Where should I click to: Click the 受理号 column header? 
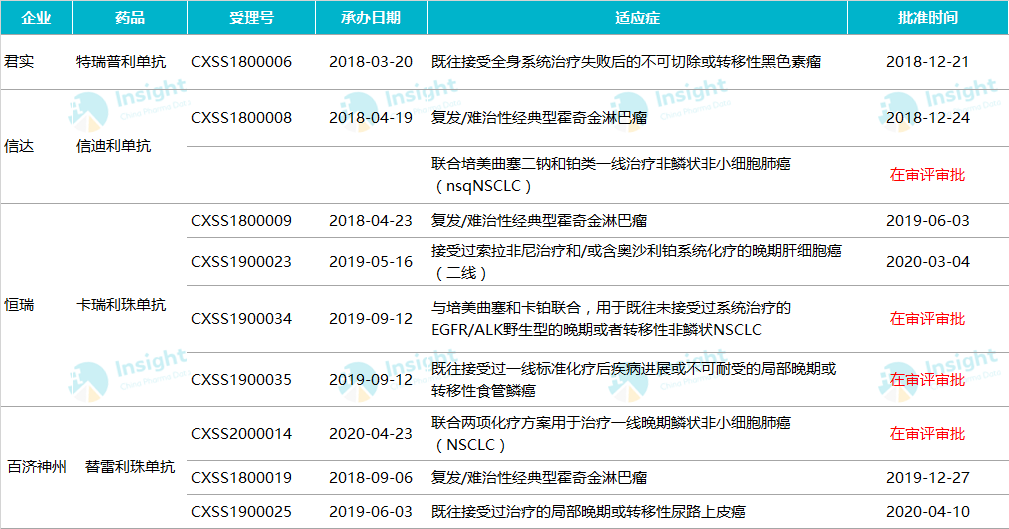click(x=252, y=17)
